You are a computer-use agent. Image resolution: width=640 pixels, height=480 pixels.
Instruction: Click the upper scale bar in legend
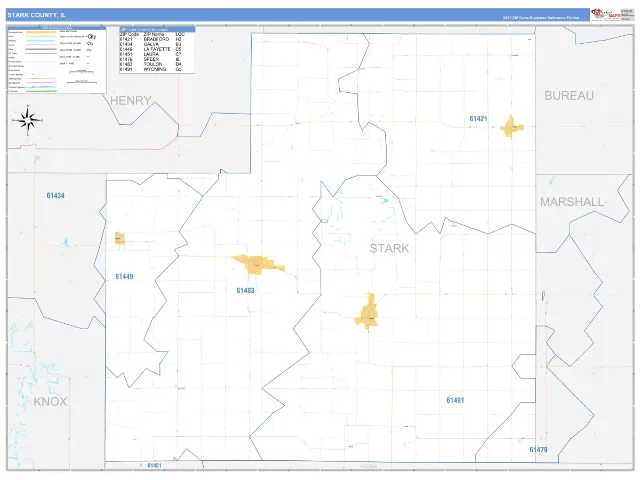pos(82,71)
